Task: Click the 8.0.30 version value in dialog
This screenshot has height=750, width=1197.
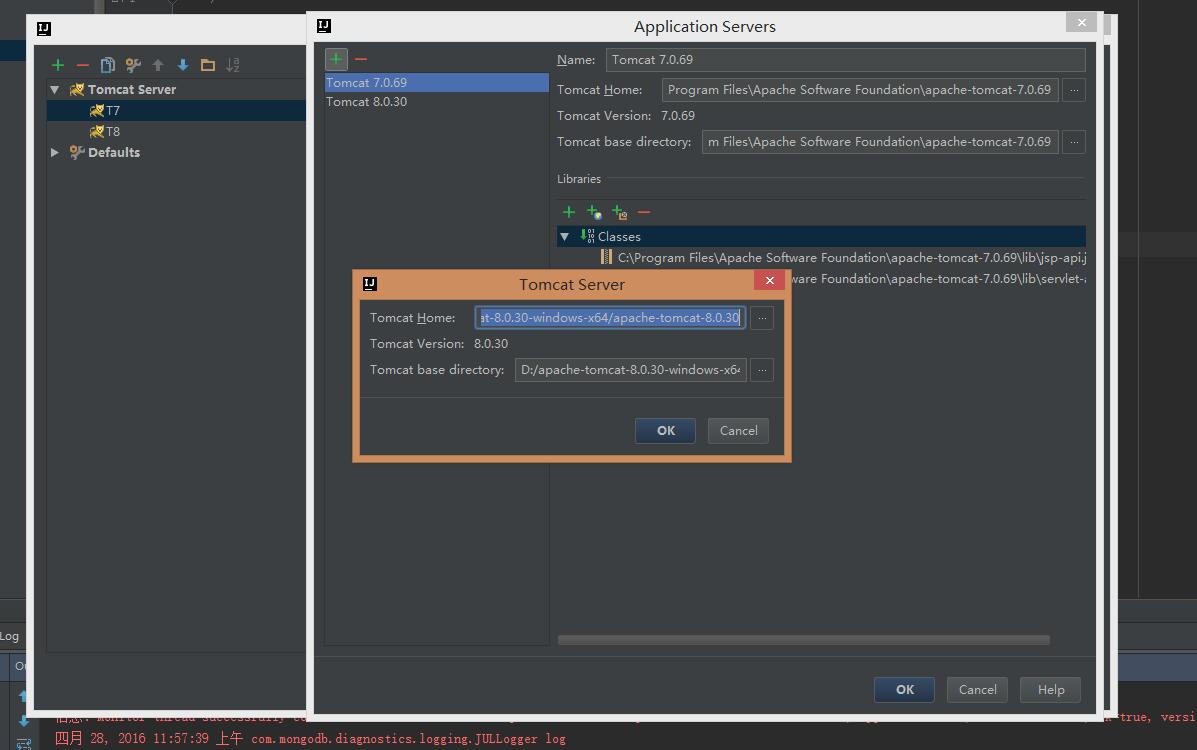Action: (491, 344)
